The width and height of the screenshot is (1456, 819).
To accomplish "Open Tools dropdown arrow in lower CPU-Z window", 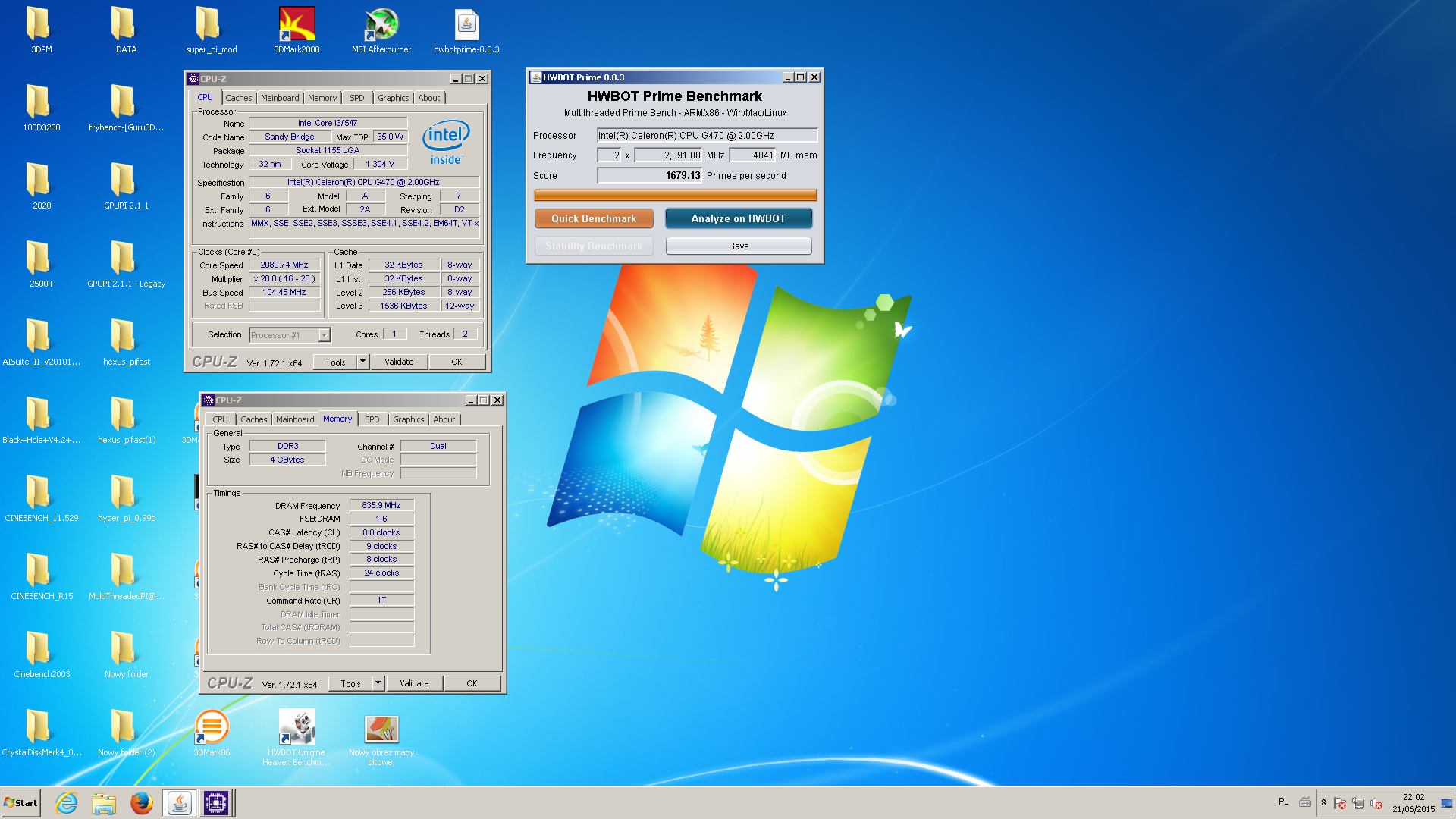I will 378,683.
